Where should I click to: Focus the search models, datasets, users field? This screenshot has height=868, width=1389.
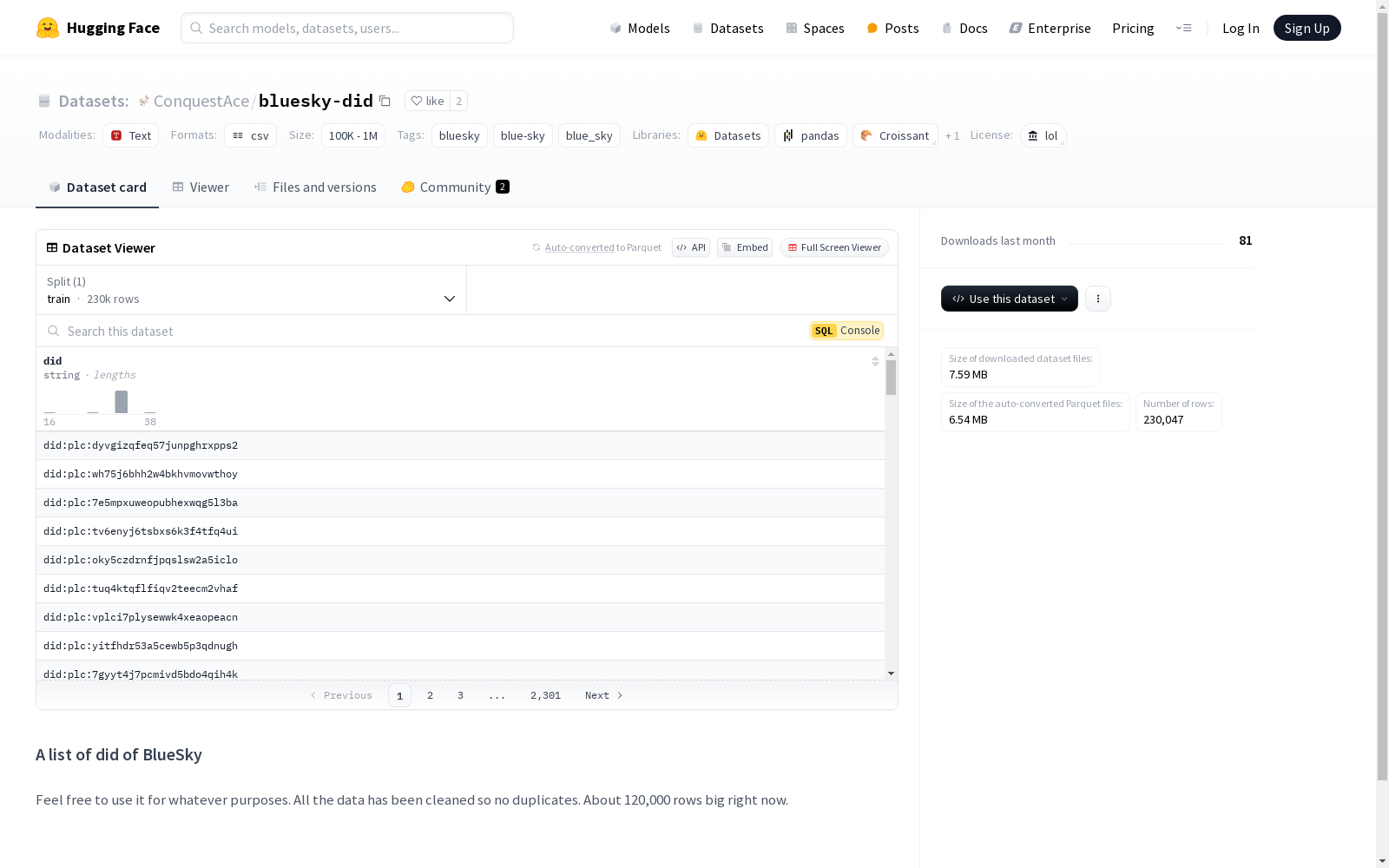click(347, 28)
